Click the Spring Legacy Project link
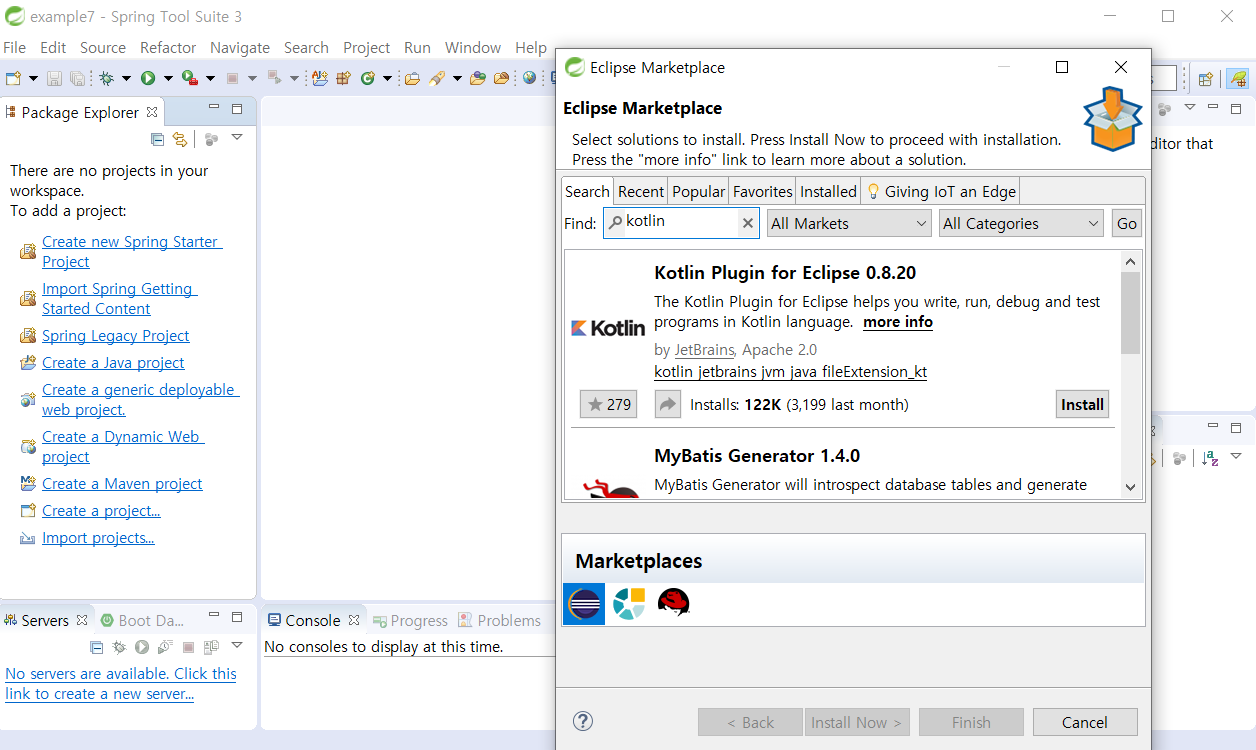 (x=116, y=335)
